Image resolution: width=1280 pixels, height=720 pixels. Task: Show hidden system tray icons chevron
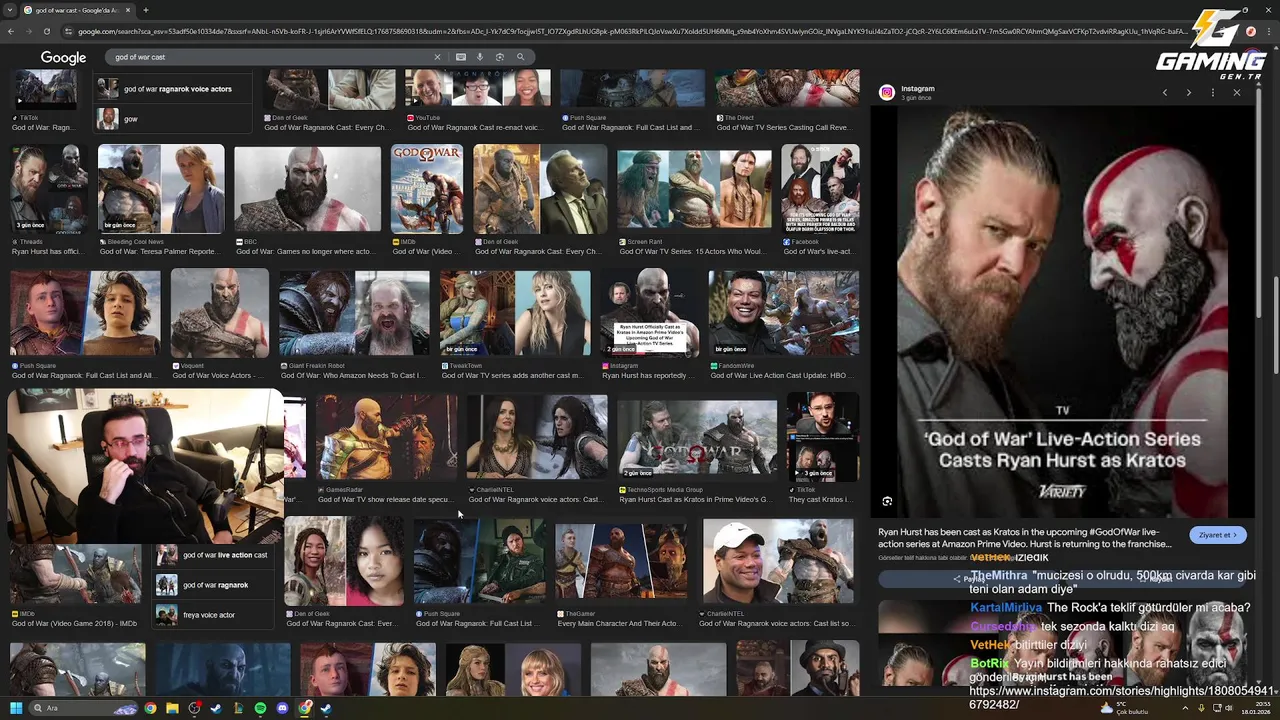1185,708
